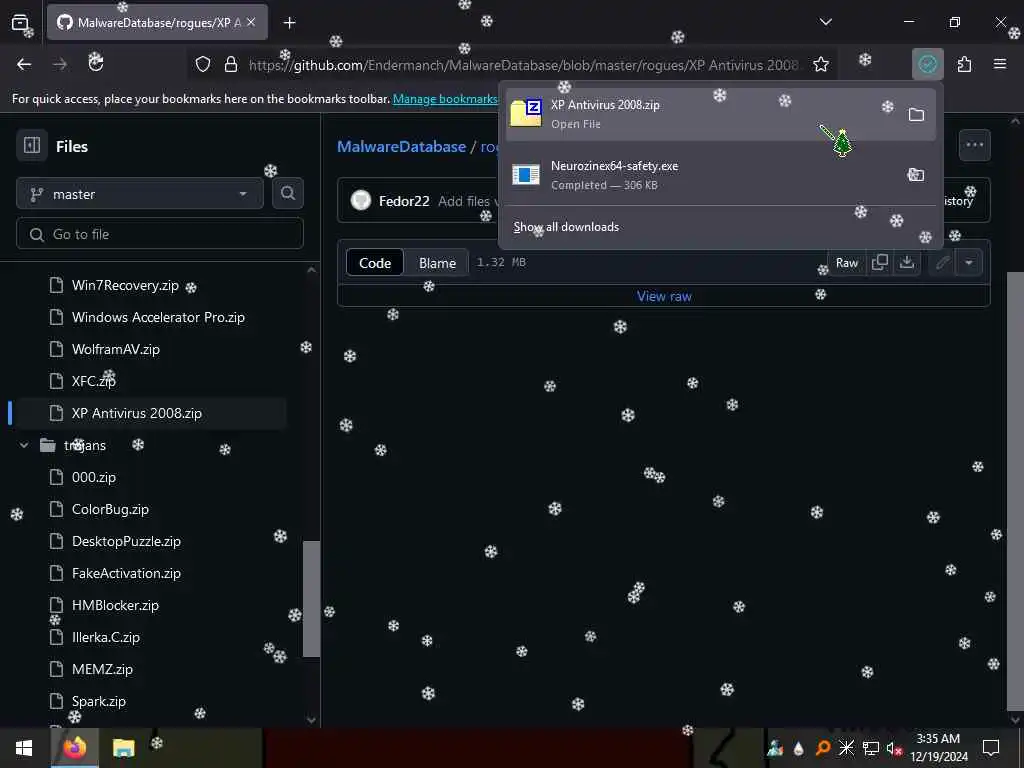
Task: Open the tracking protection shield icon
Action: [203, 64]
